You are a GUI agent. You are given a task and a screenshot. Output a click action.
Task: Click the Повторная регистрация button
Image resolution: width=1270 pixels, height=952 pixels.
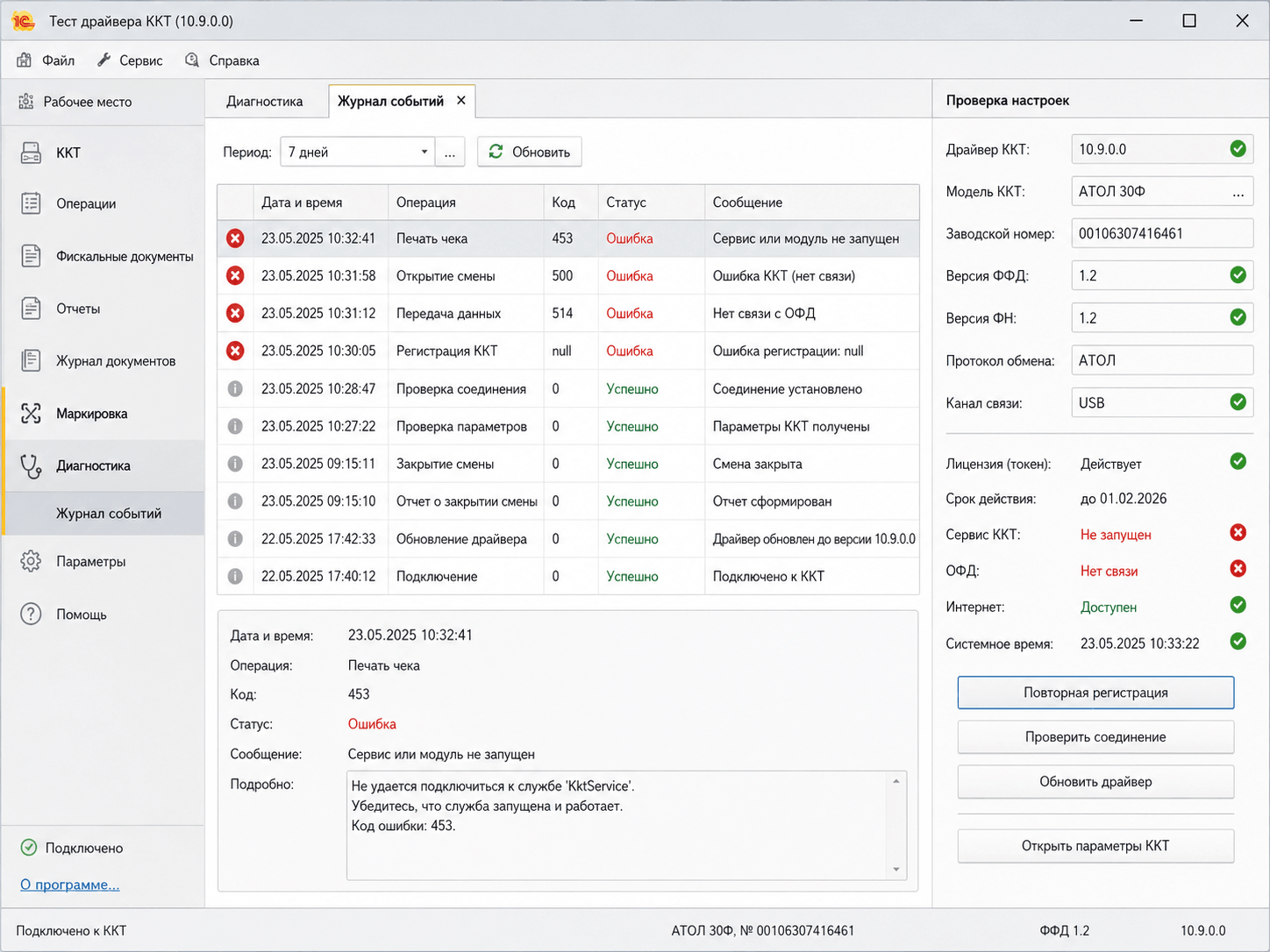pos(1095,693)
